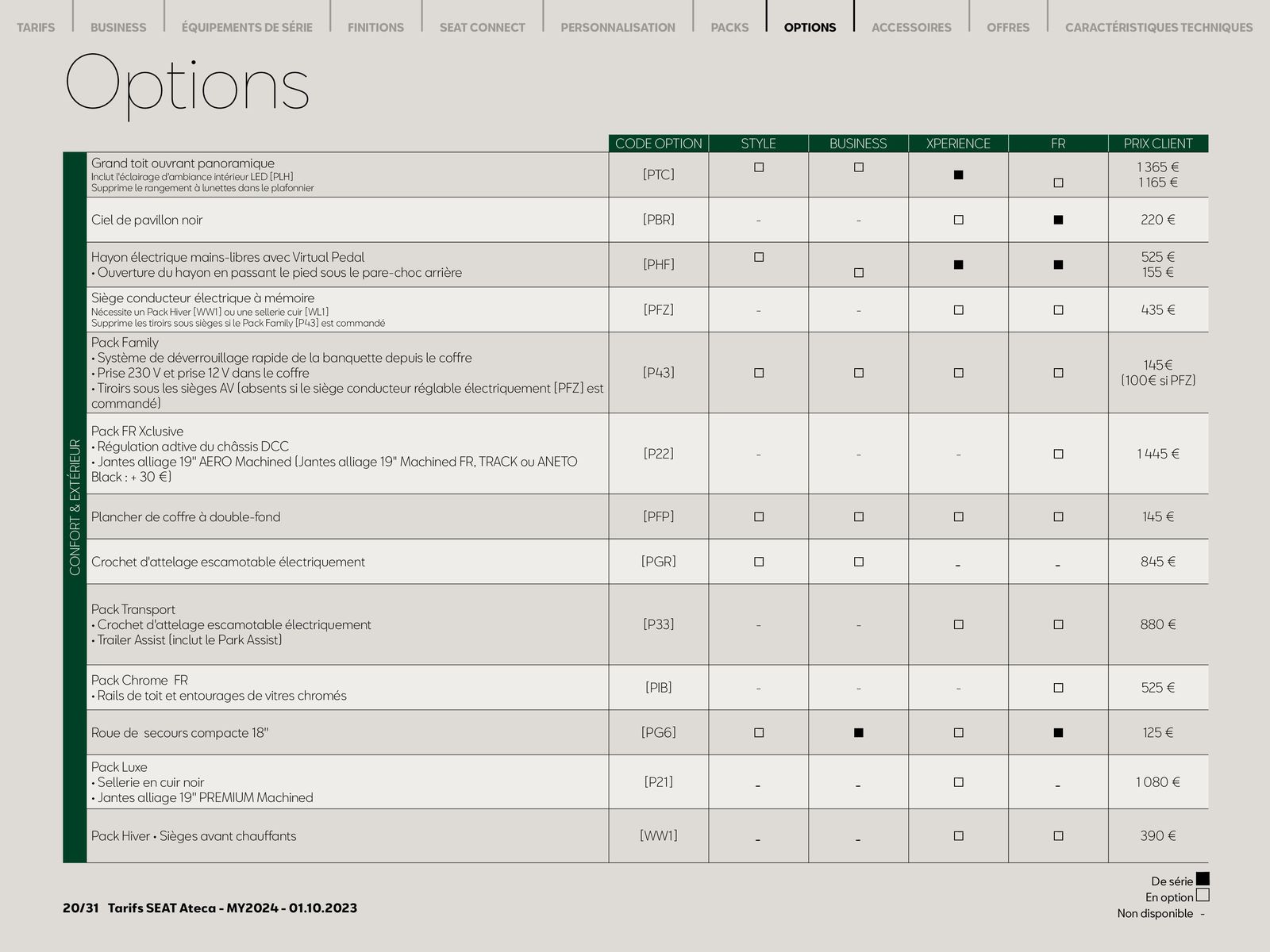
Task: Tick FR box for Pack Chrome FR [PIB]
Action: [1058, 688]
